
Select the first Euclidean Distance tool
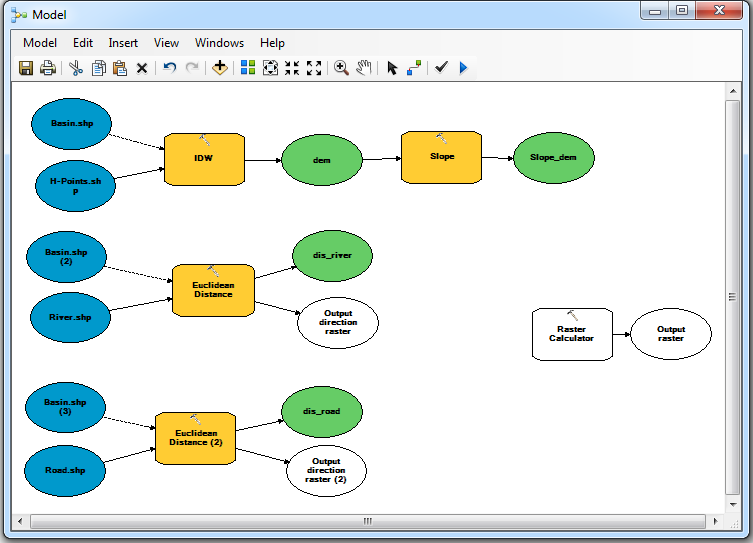pyautogui.click(x=213, y=290)
